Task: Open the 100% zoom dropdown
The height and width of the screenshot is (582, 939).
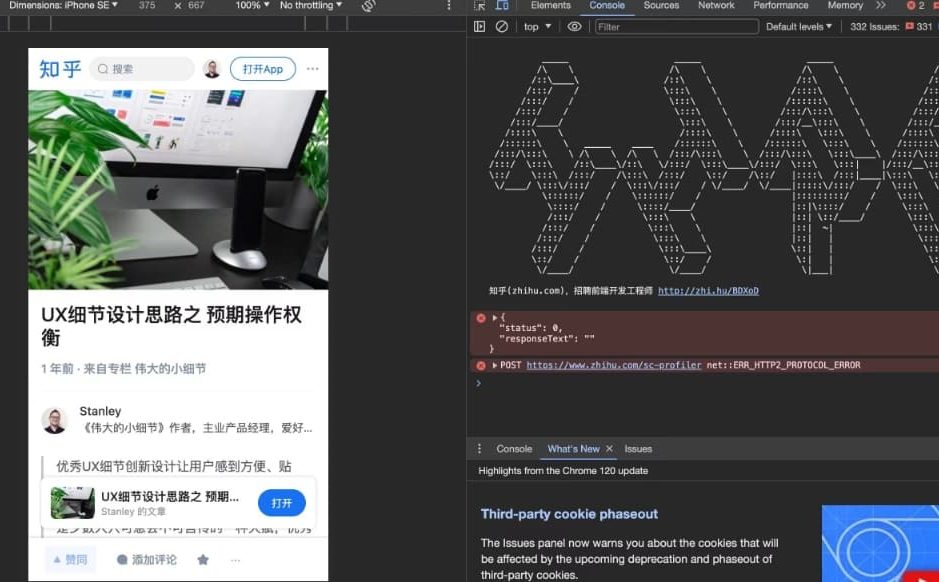Action: 252,5
